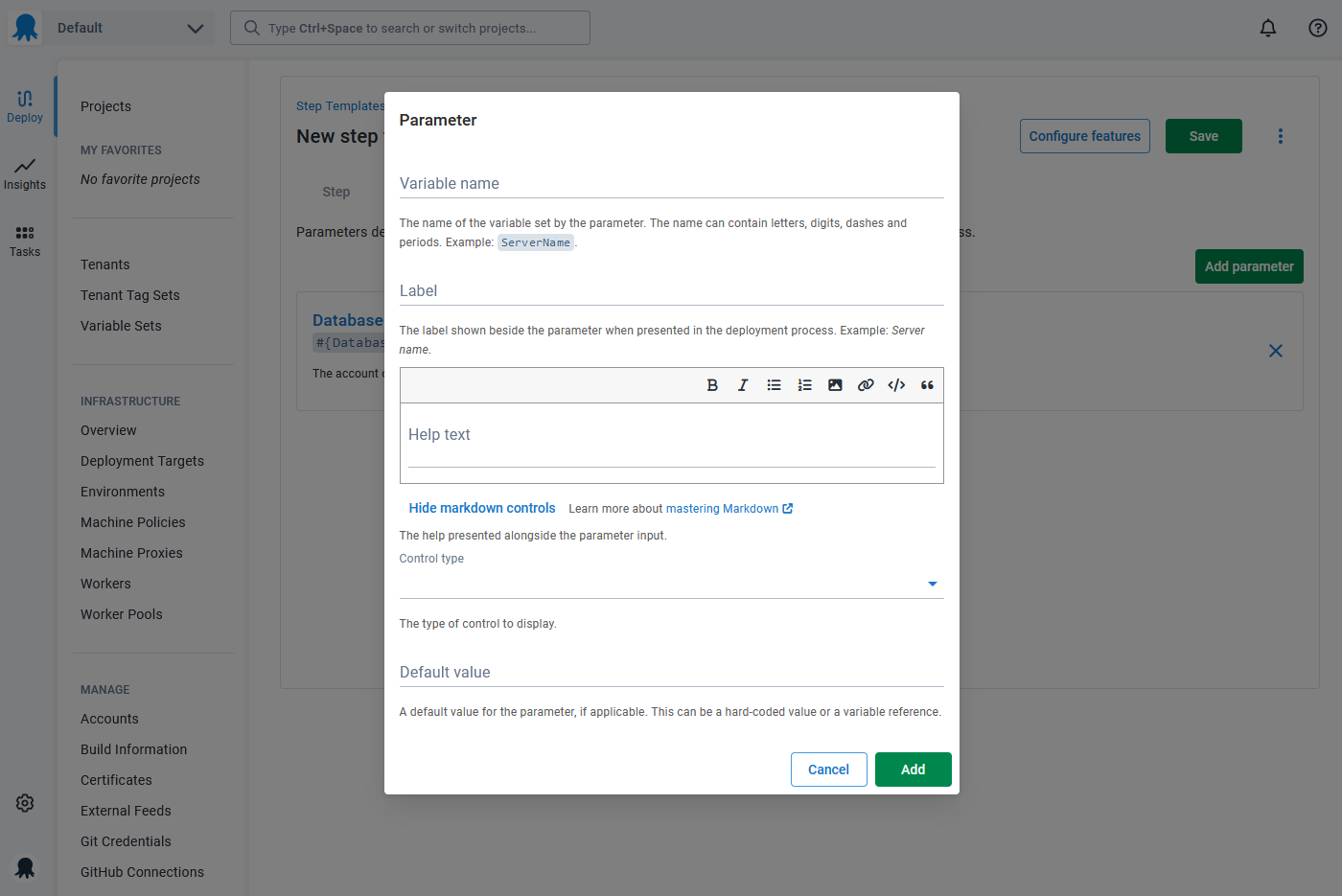Open the Deploy section in the sidebar
This screenshot has height=896, width=1342.
[x=25, y=105]
